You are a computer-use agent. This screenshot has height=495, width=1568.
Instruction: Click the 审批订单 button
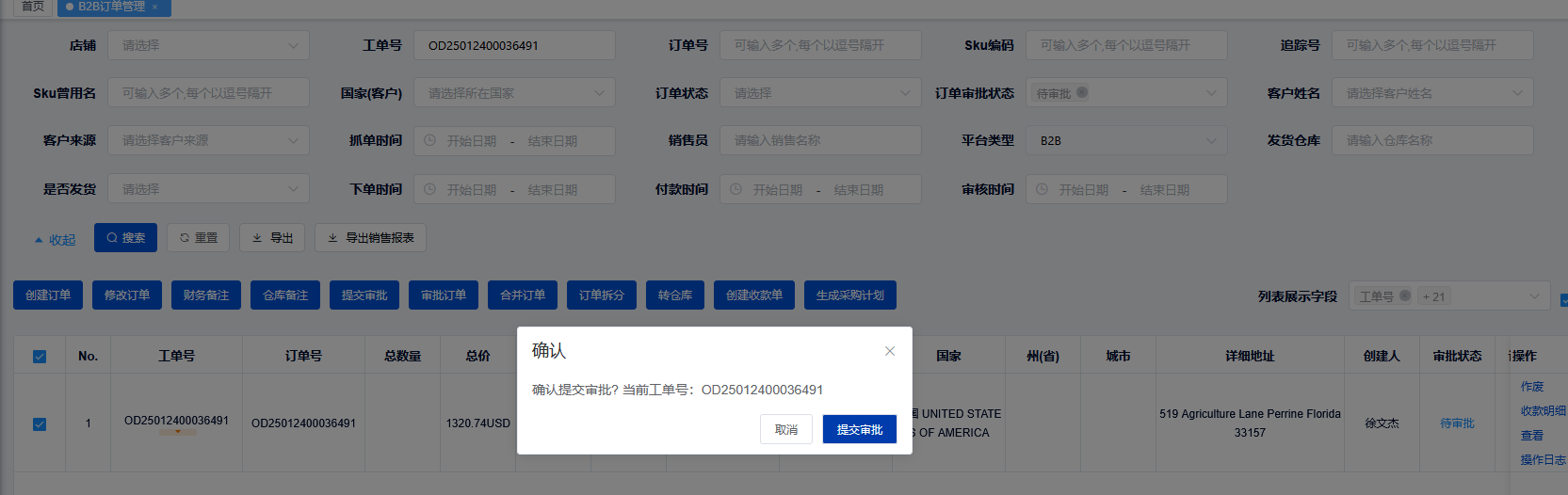[x=444, y=295]
